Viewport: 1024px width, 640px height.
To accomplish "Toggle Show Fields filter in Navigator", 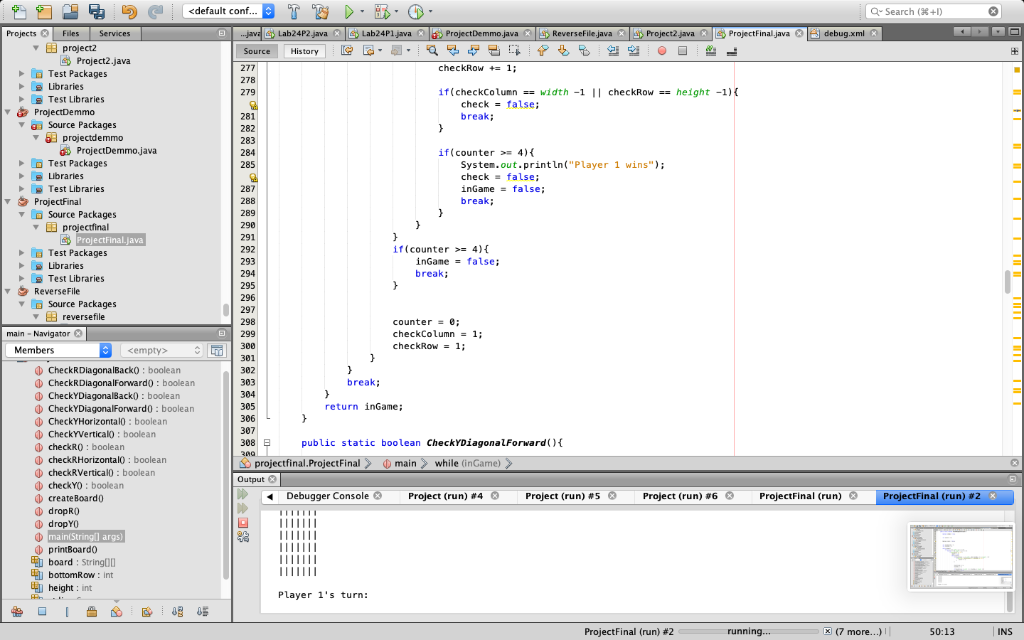I will click(x=42, y=612).
